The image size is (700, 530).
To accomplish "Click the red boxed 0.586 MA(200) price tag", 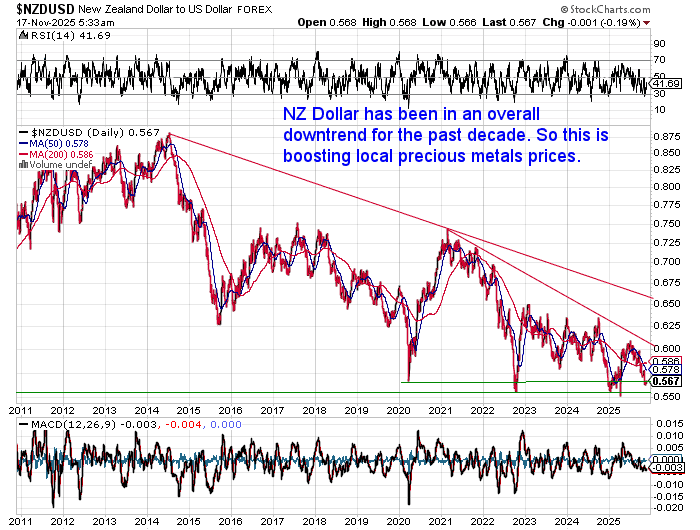I will pos(665,361).
